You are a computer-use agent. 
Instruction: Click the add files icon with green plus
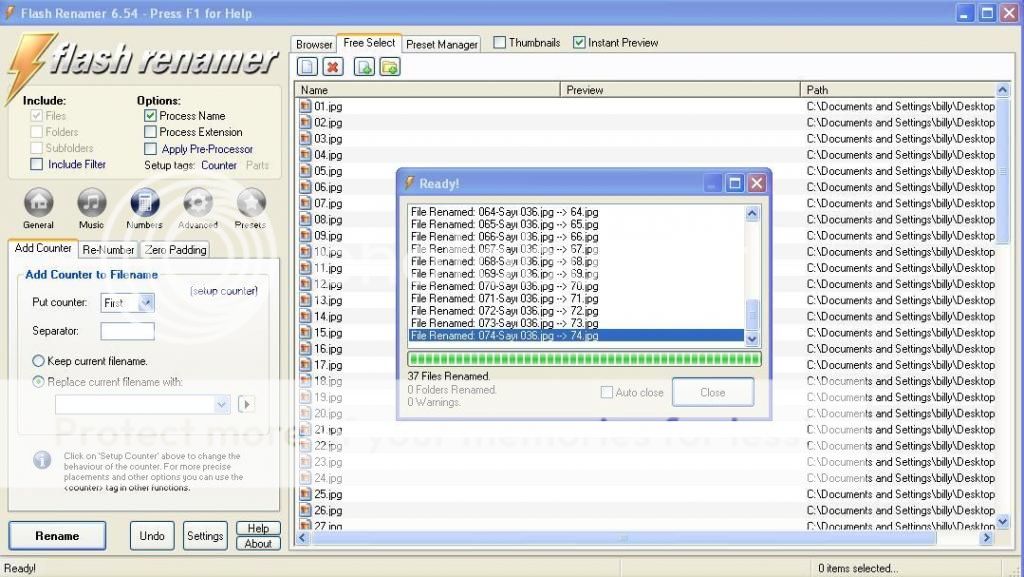click(x=364, y=67)
